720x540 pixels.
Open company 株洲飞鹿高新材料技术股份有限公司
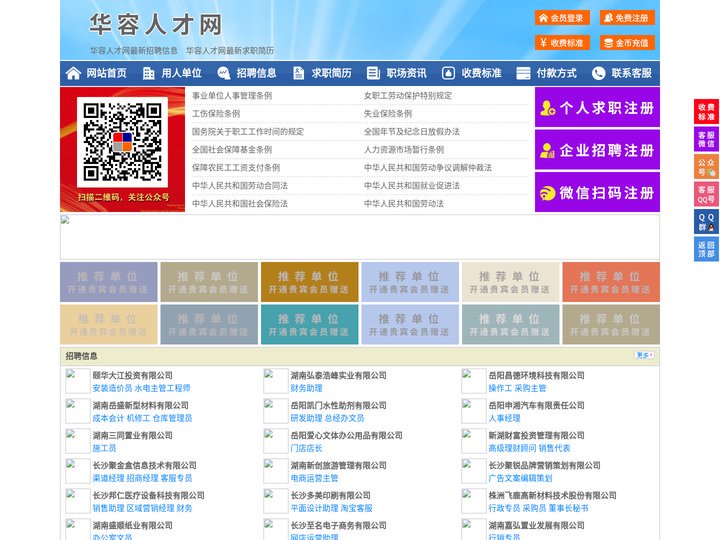click(x=552, y=495)
